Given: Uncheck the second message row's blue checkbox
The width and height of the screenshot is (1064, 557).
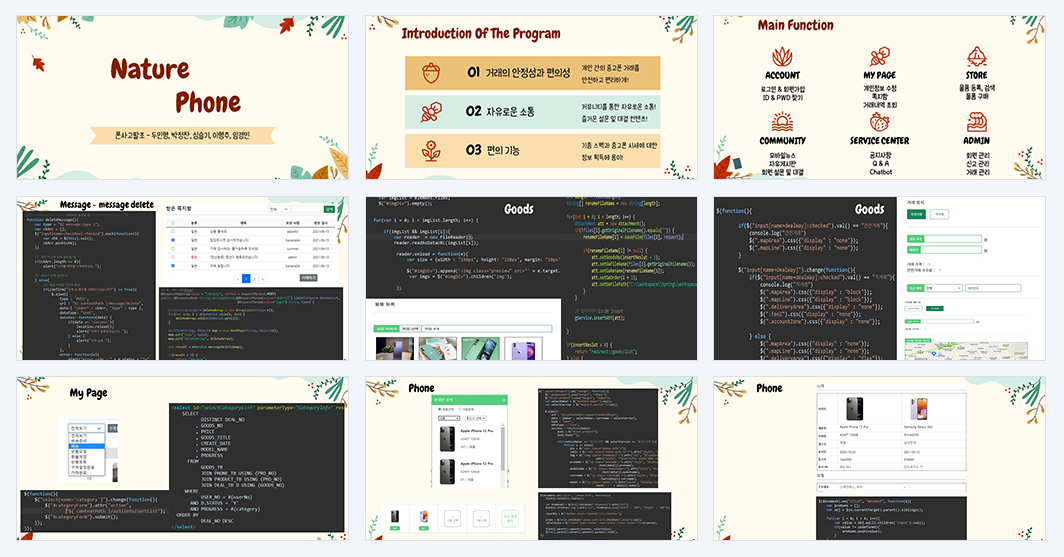Looking at the screenshot, I should [x=173, y=240].
